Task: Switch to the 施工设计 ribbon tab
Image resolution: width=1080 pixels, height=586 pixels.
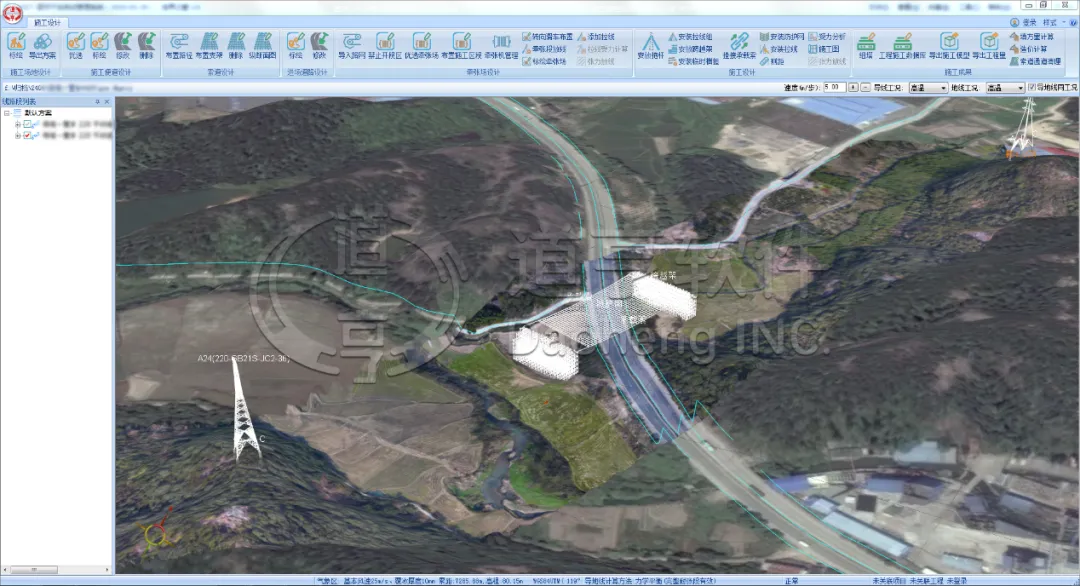Action: 47,21
